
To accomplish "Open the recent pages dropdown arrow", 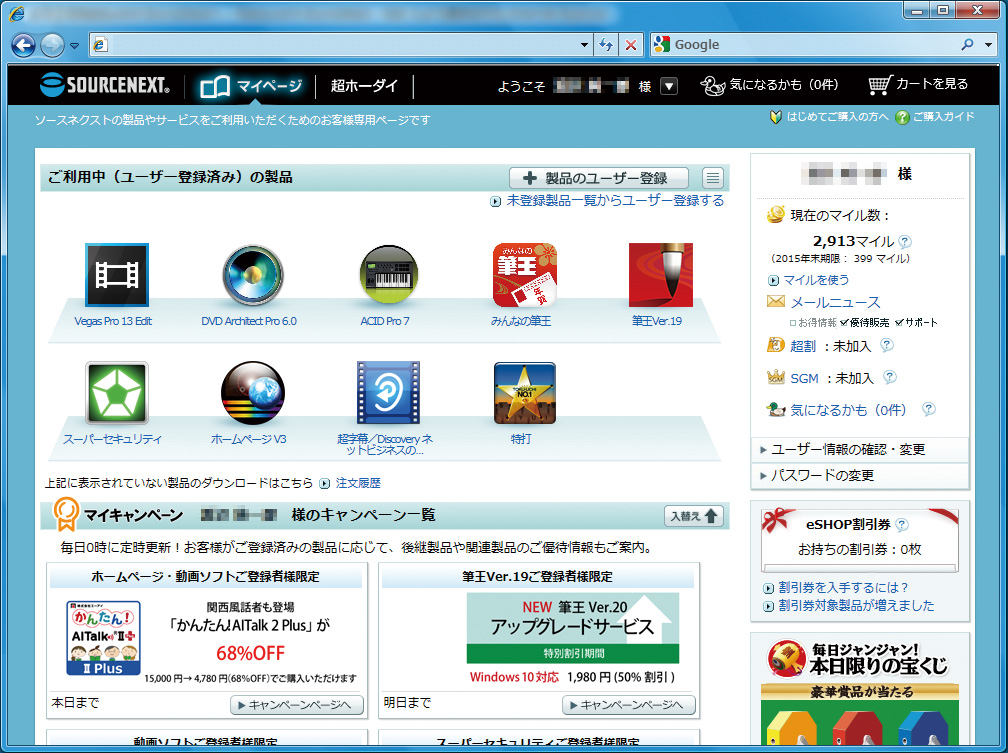I will [x=75, y=46].
